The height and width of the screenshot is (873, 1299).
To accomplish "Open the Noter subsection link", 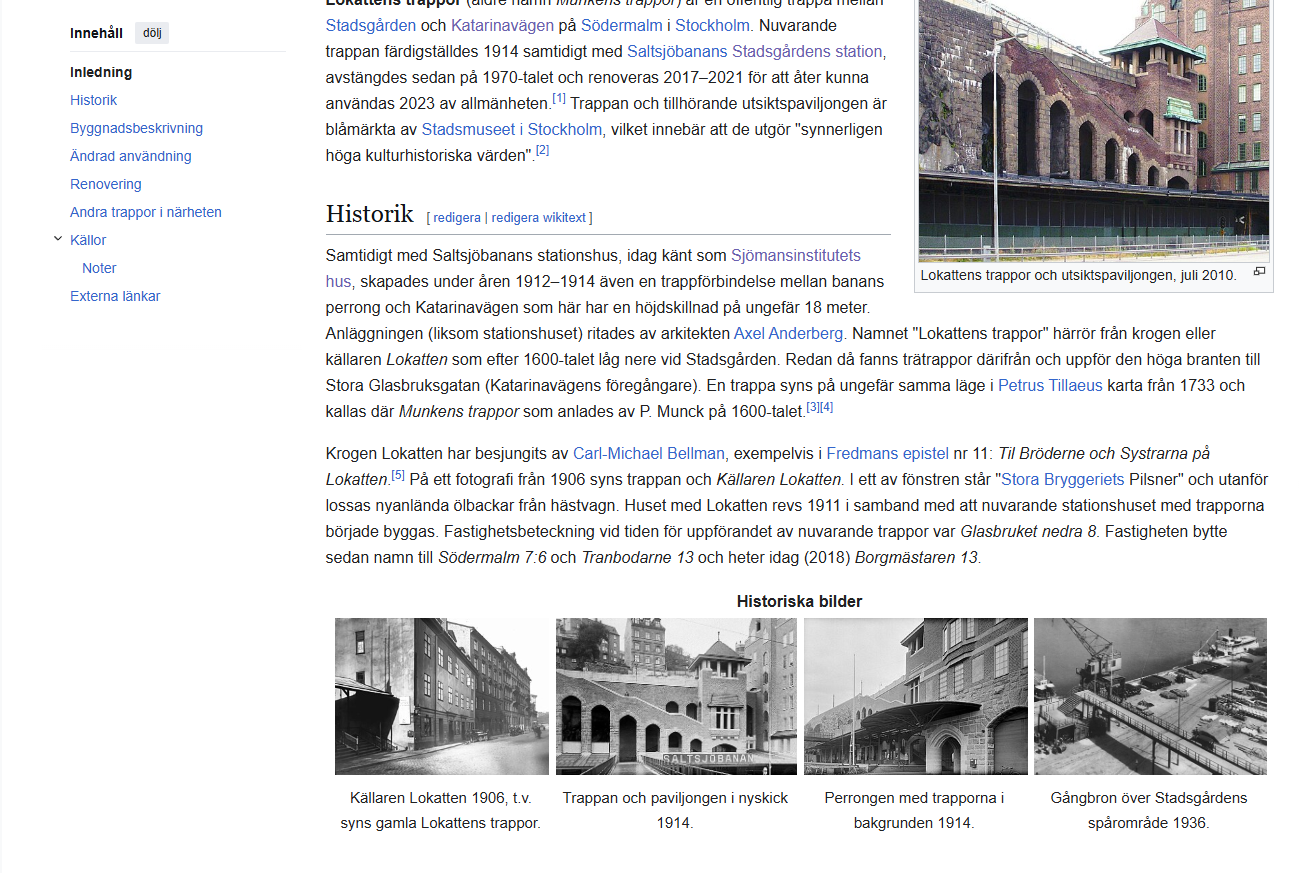I will [x=99, y=268].
